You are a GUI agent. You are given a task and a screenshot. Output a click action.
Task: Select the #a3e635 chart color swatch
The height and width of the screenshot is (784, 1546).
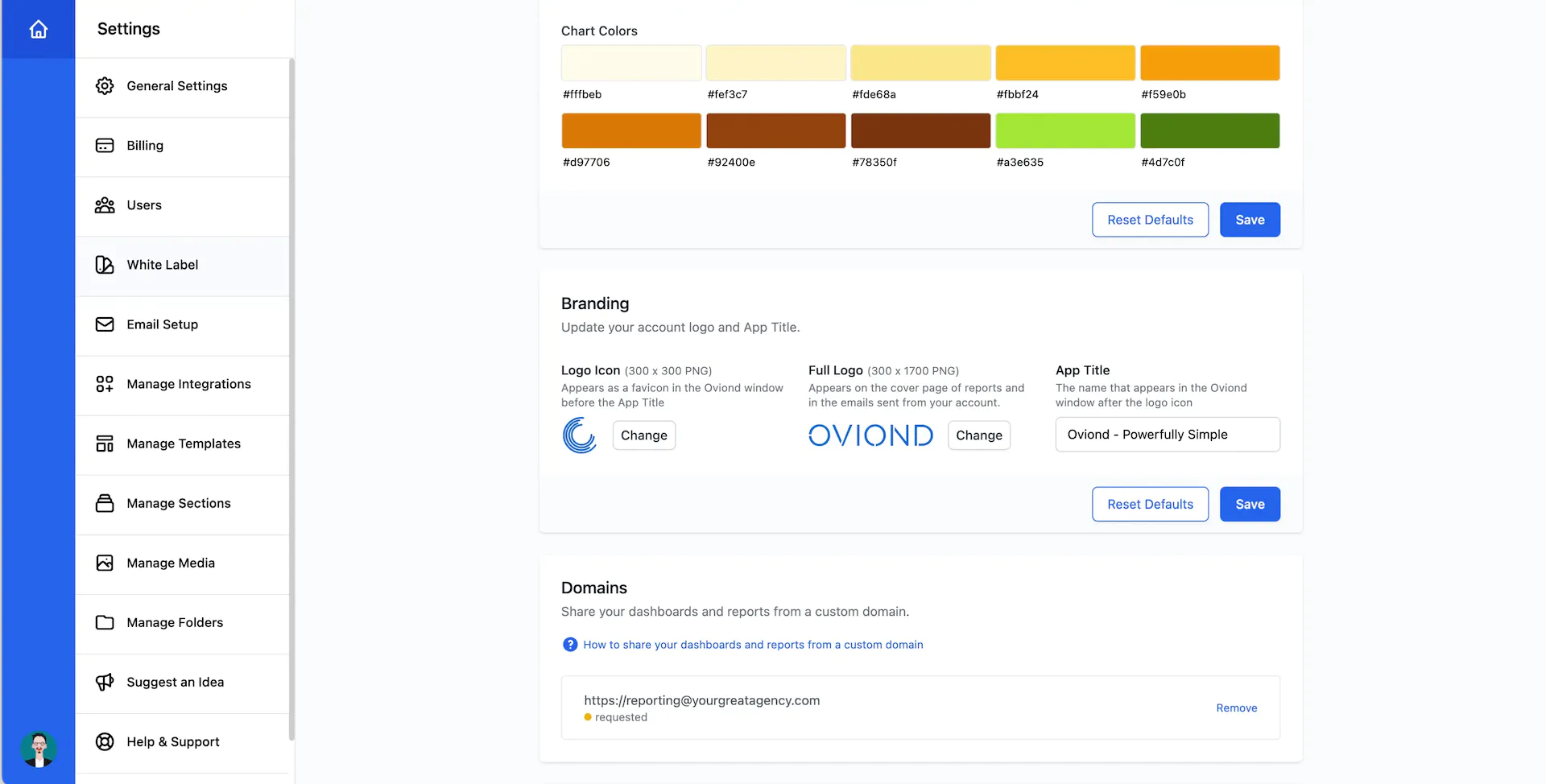1065,130
